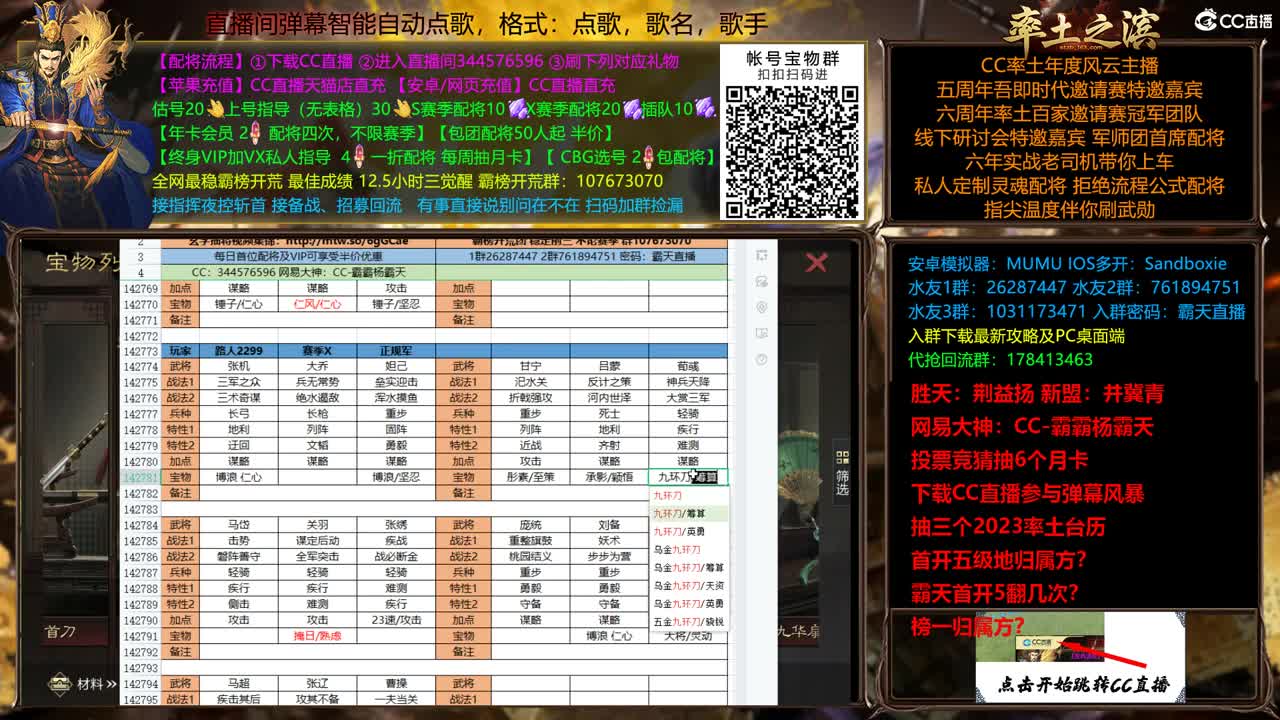Click the cell containing 大乔

point(318,366)
